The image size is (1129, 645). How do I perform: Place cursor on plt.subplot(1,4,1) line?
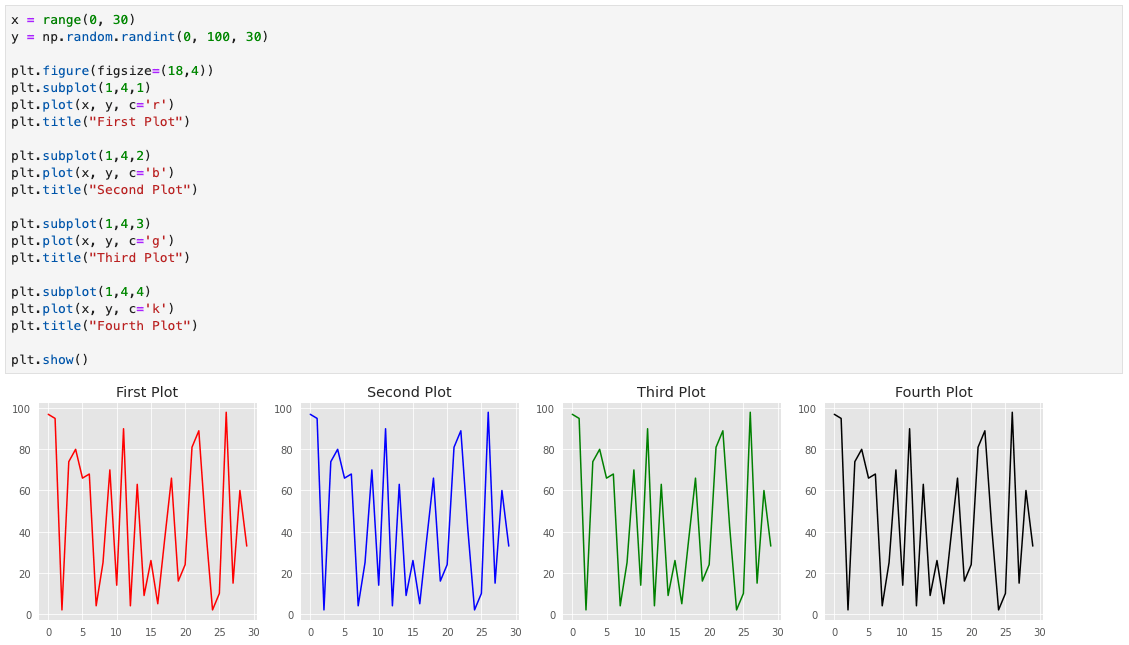click(81, 88)
